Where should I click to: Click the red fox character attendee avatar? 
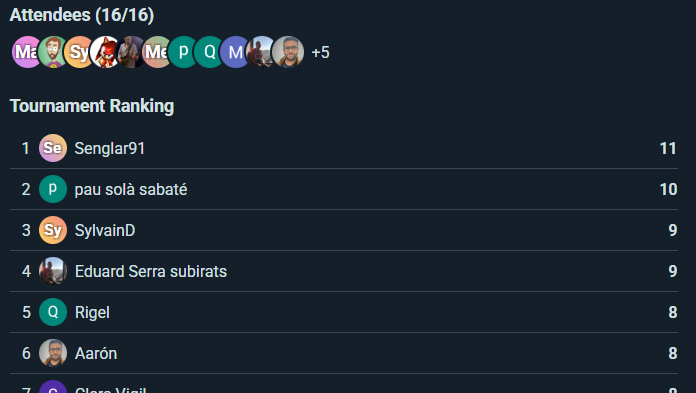point(105,52)
